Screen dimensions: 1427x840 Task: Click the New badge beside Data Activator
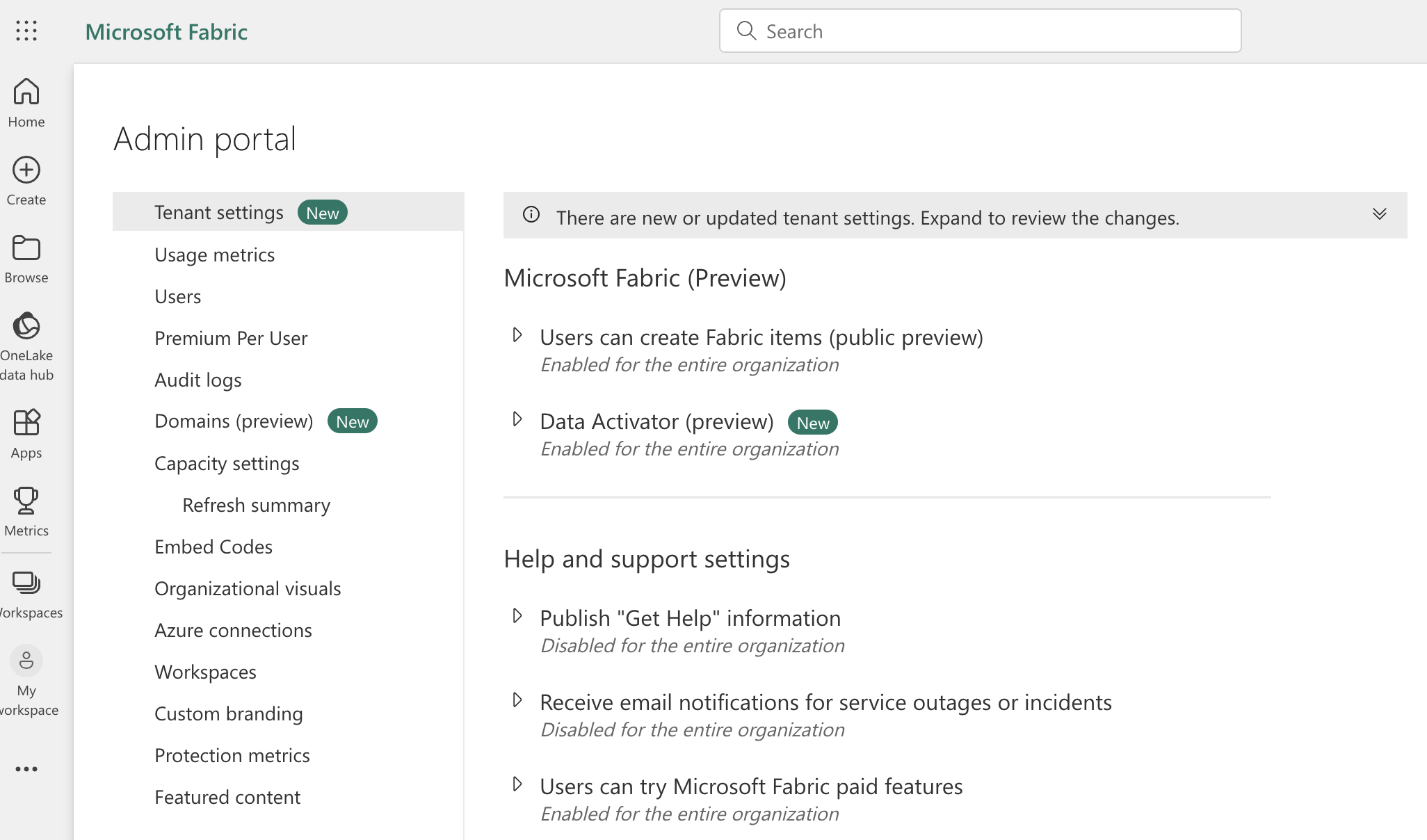813,422
